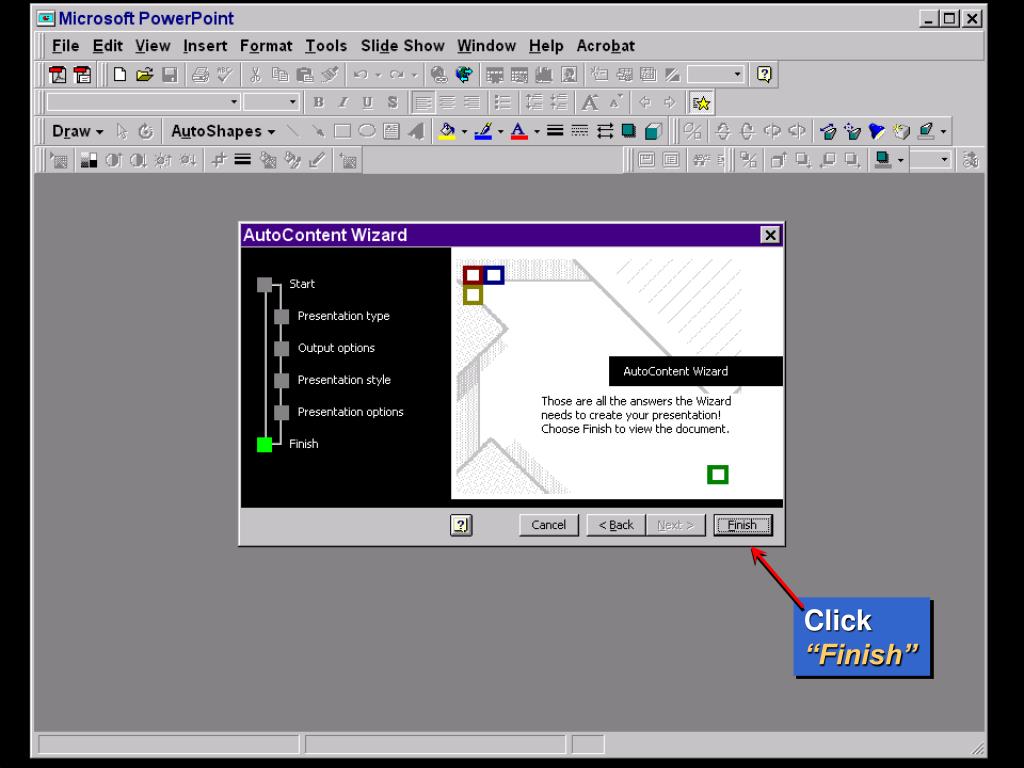Viewport: 1024px width, 768px height.
Task: Click the Line Style icon in Drawing toolbar
Action: pyautogui.click(x=555, y=131)
